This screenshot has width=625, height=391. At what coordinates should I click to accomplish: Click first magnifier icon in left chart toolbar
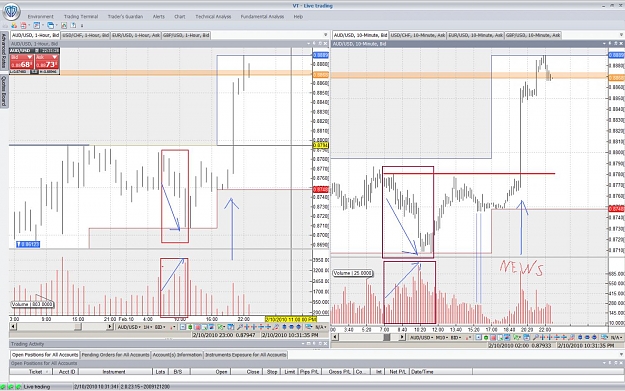[240, 327]
